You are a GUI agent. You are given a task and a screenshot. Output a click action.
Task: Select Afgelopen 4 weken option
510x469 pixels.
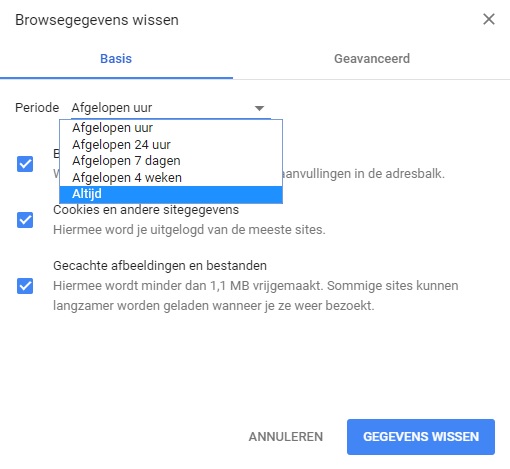171,178
